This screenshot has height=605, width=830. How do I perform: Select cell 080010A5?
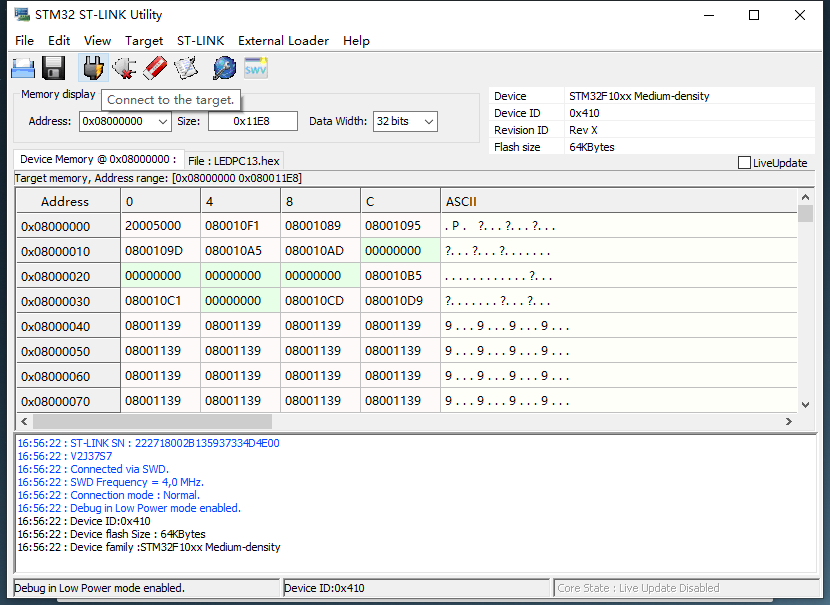coord(241,251)
